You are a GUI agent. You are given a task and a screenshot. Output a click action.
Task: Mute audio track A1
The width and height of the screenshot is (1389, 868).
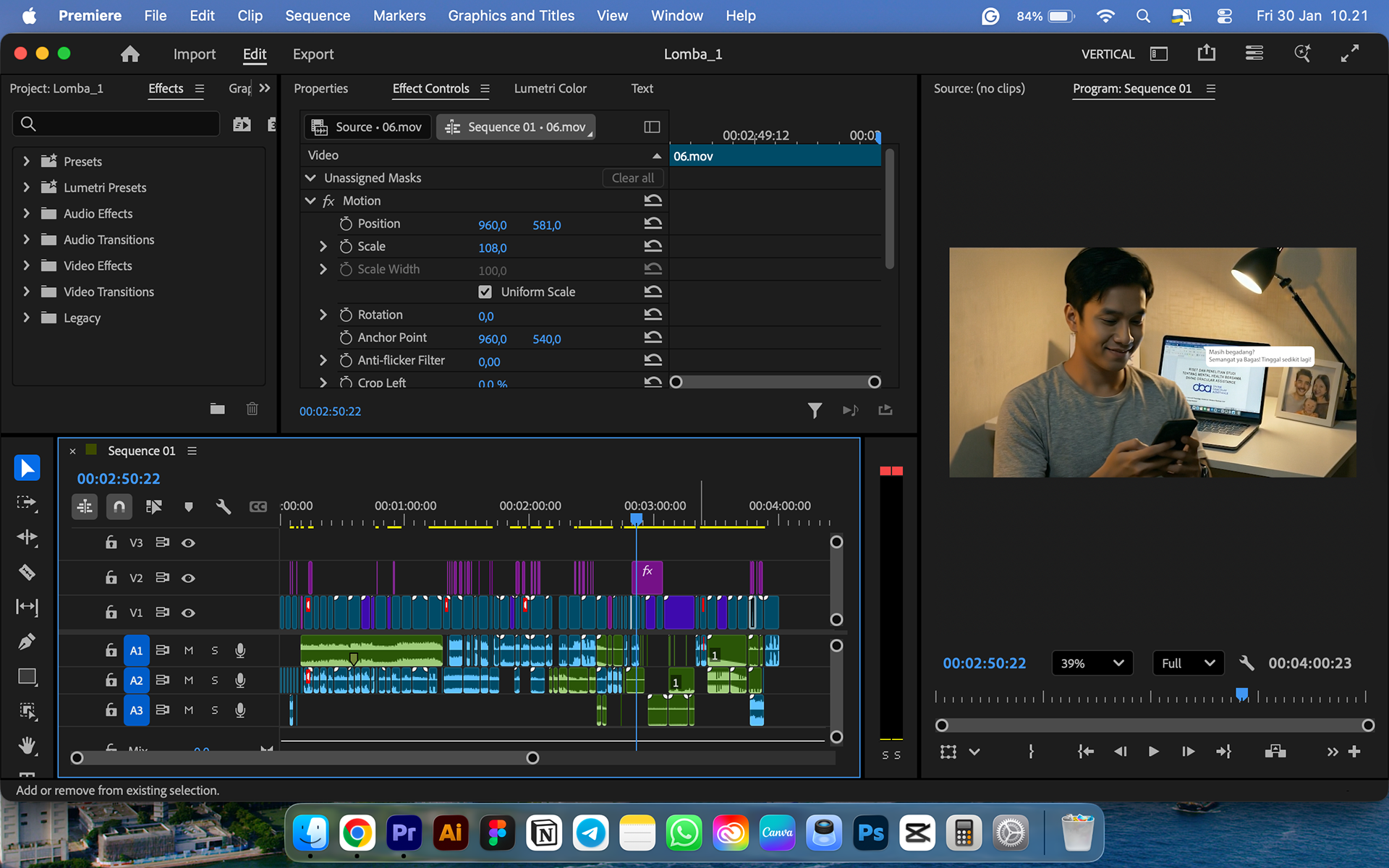tap(189, 650)
